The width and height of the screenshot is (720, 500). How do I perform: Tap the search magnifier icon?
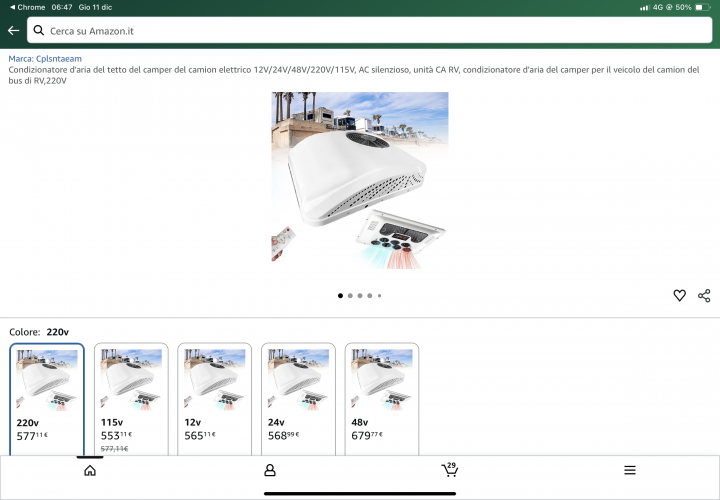pos(39,30)
